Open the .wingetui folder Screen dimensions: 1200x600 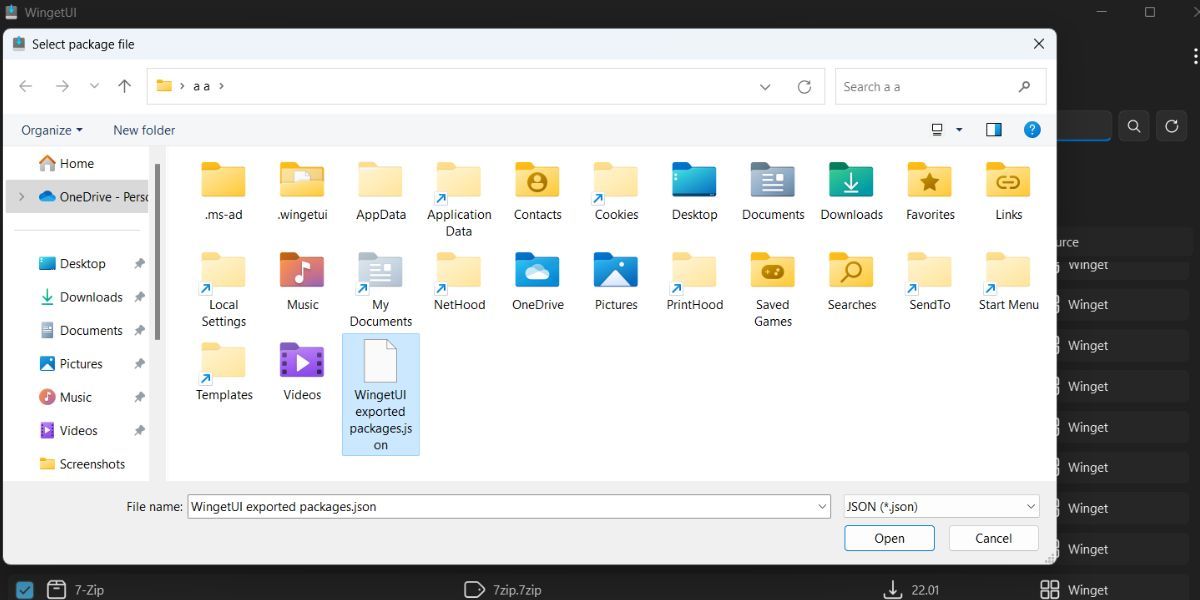[302, 192]
